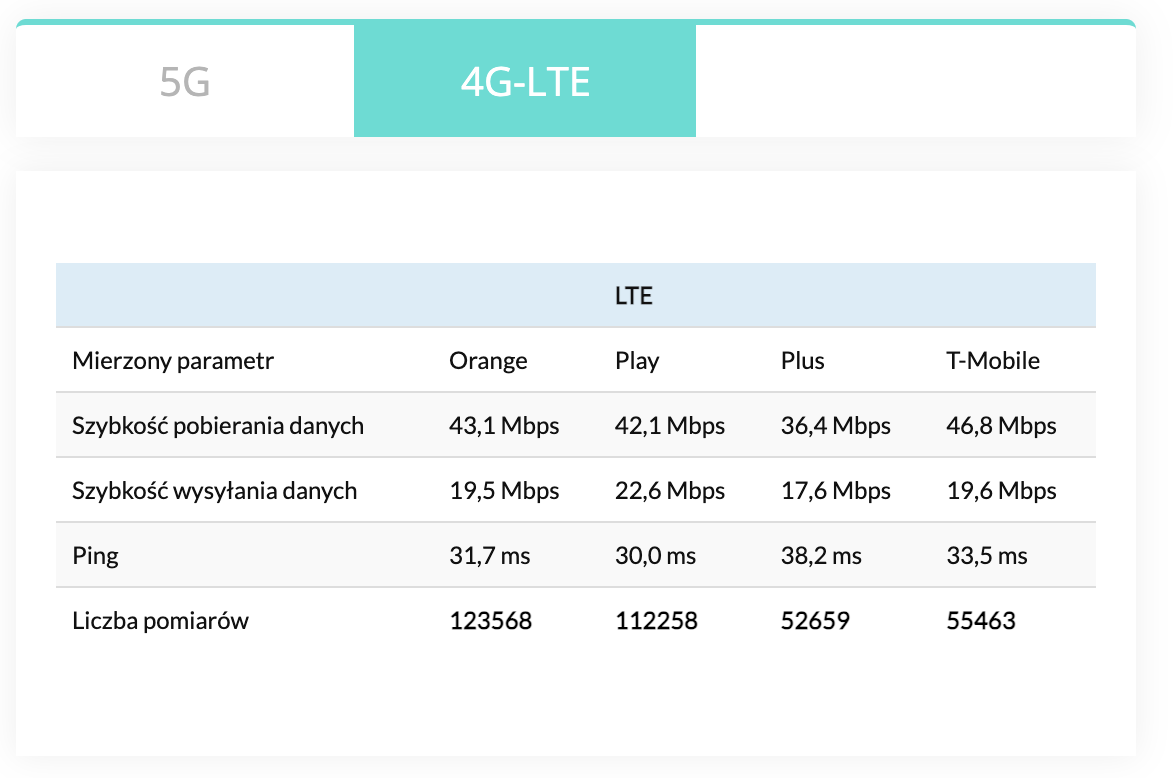The image size is (1176, 778).
Task: Click the Orange column header
Action: [488, 361]
